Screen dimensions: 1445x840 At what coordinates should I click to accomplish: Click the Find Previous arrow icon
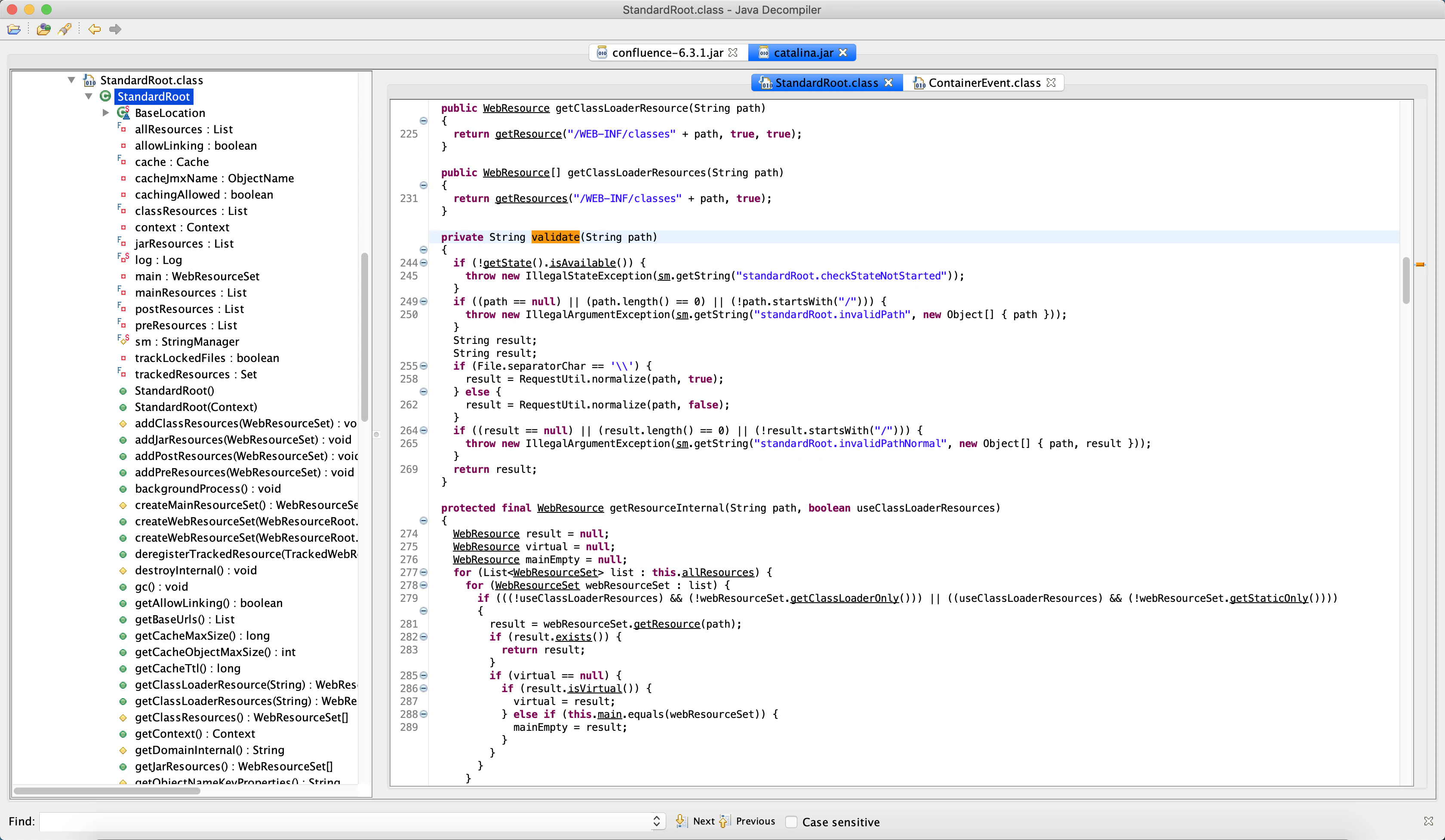click(724, 821)
